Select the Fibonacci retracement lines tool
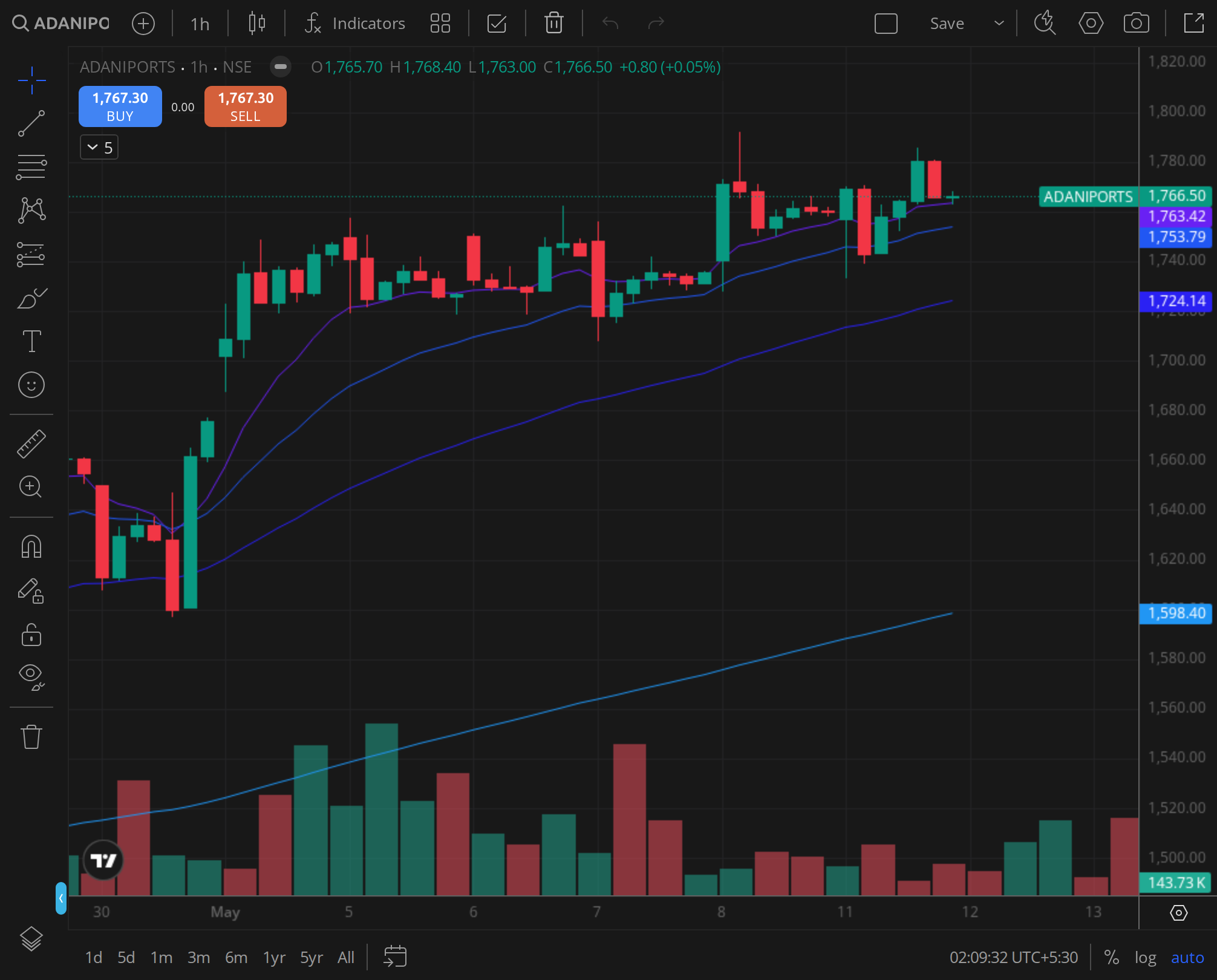Viewport: 1217px width, 980px height. tap(31, 167)
